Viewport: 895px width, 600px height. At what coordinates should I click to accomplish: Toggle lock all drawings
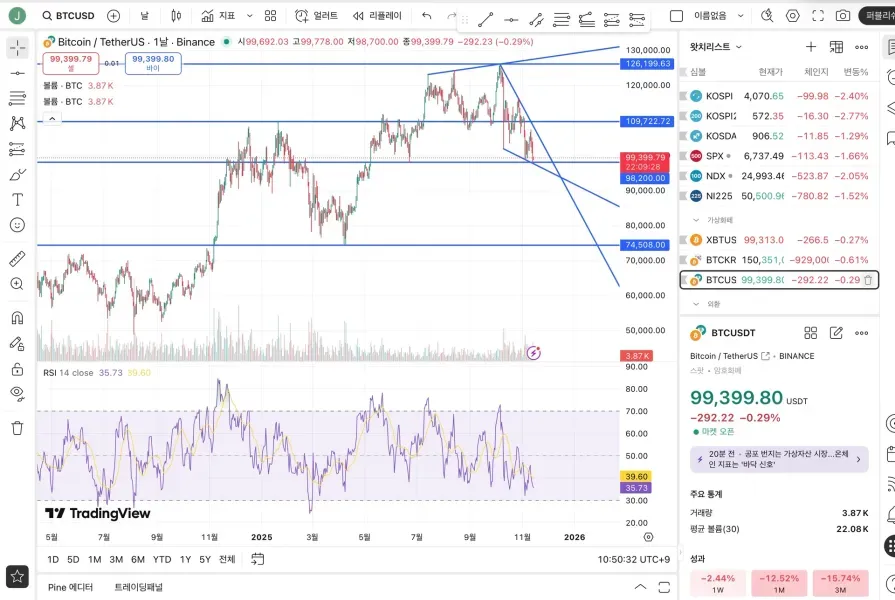pyautogui.click(x=18, y=369)
